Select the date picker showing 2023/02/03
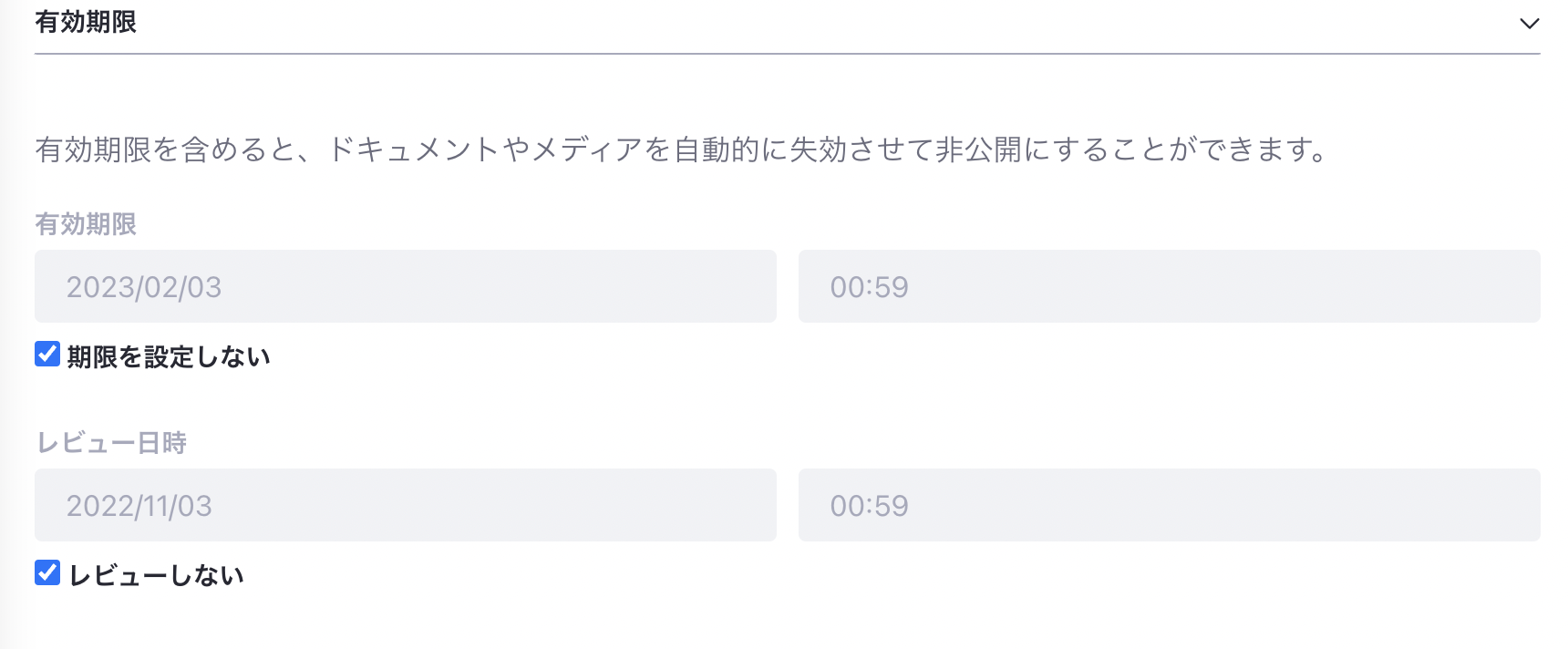1568x649 pixels. (405, 286)
